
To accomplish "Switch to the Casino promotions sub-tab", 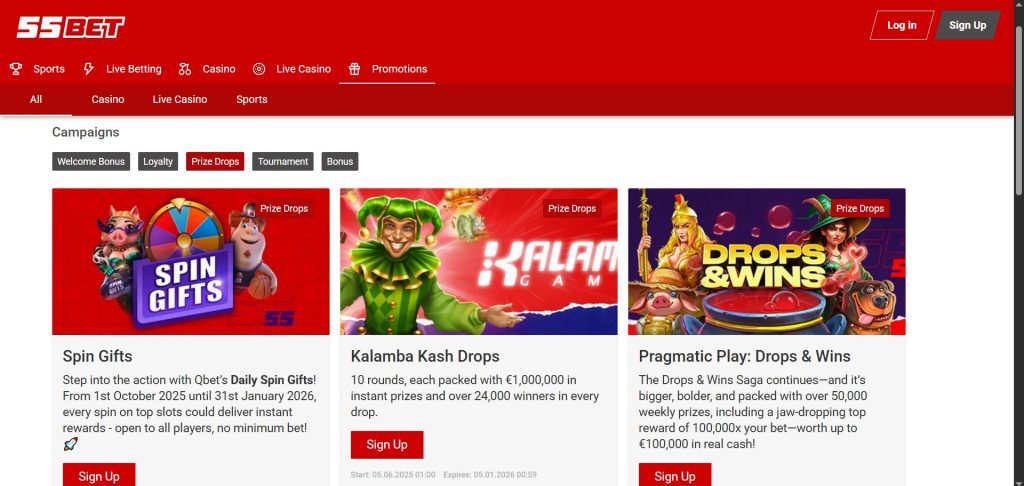I will point(108,99).
